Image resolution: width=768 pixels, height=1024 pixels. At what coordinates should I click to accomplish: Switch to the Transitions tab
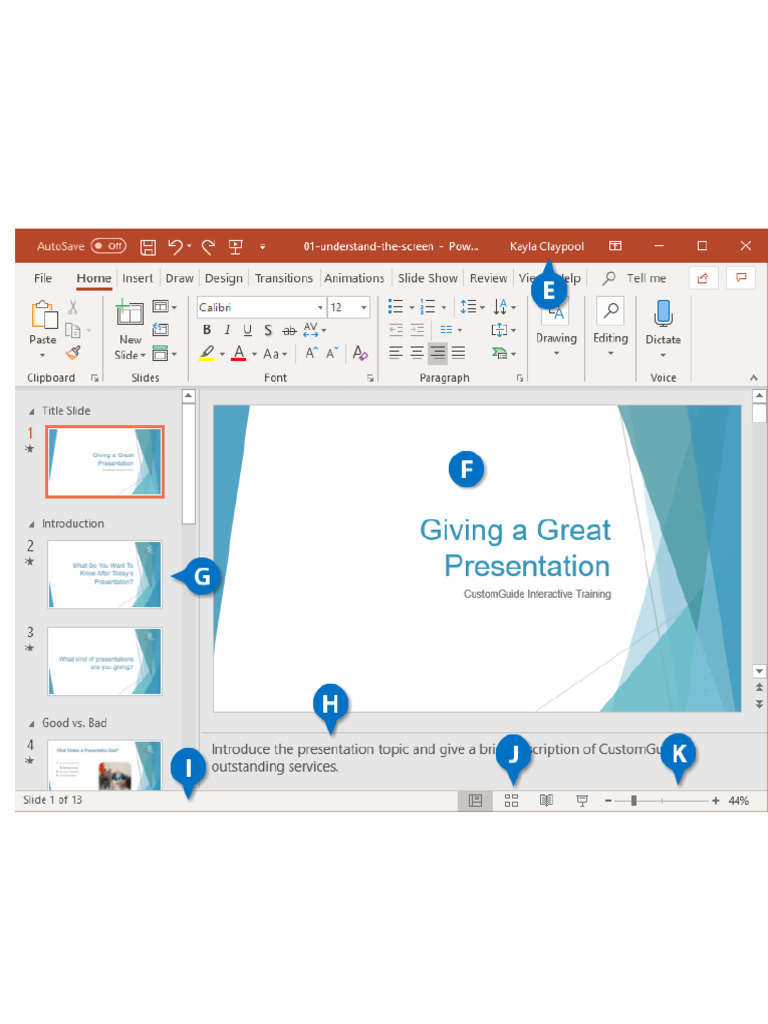click(x=284, y=278)
